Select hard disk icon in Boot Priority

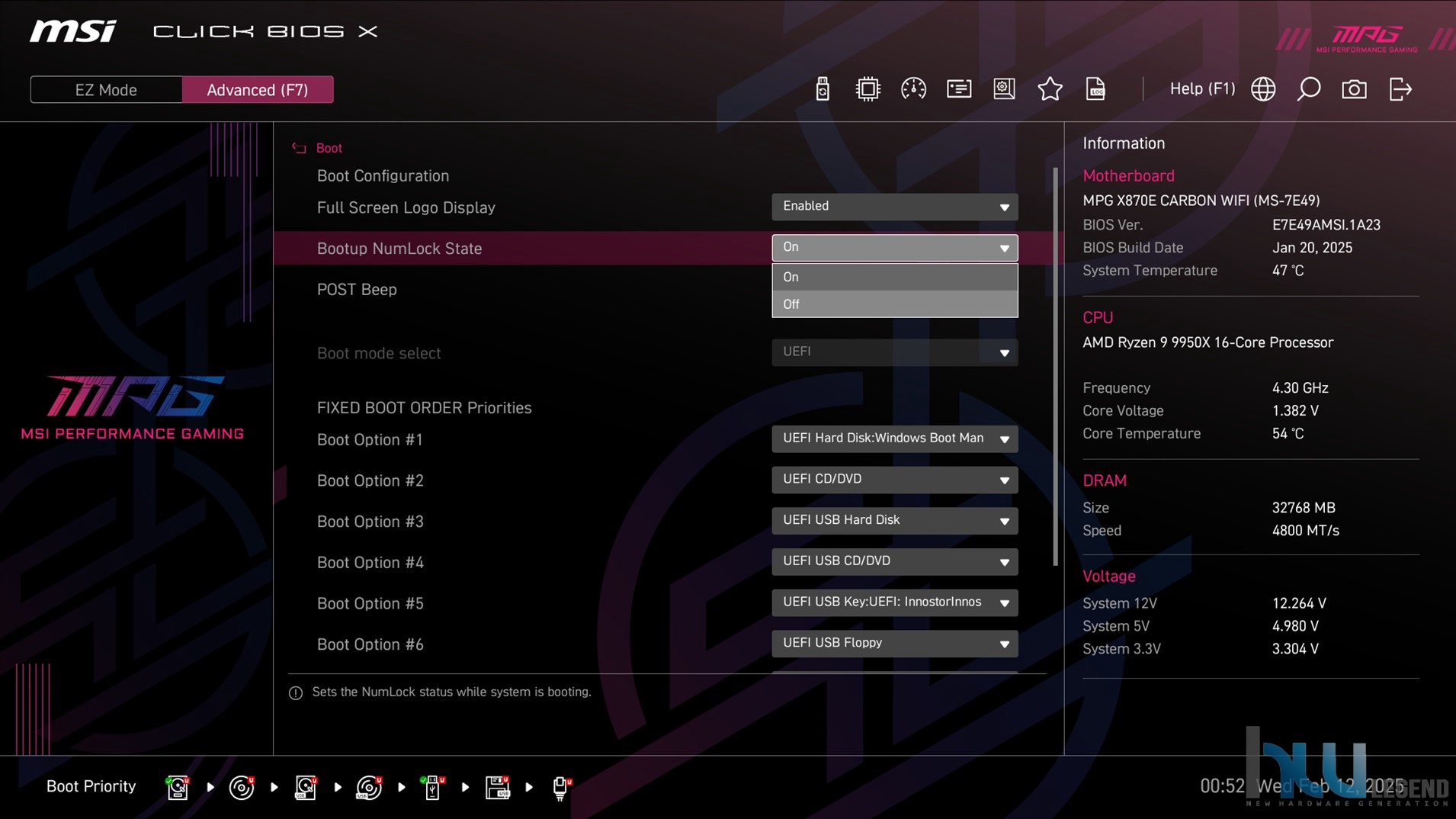[x=178, y=787]
